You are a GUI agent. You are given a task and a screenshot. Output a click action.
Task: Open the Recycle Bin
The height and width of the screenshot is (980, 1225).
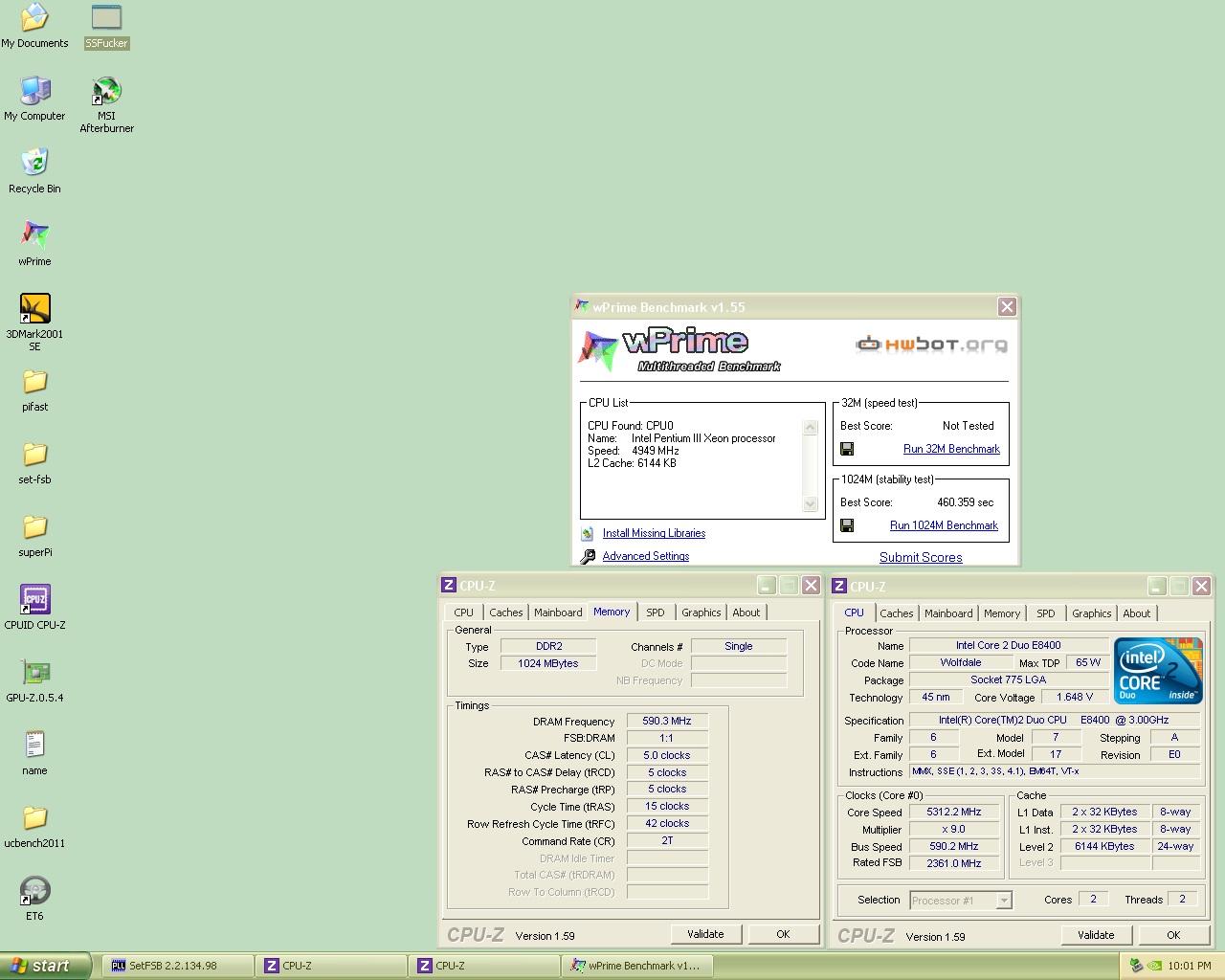[x=34, y=171]
